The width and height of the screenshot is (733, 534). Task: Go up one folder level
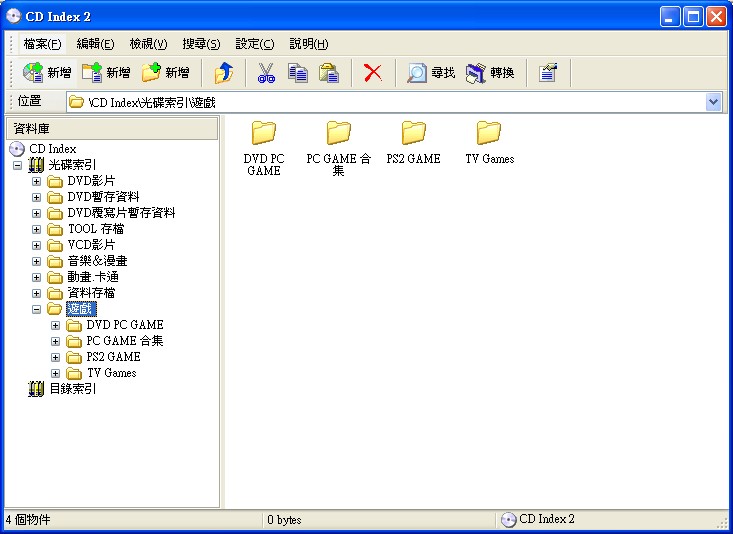[224, 73]
